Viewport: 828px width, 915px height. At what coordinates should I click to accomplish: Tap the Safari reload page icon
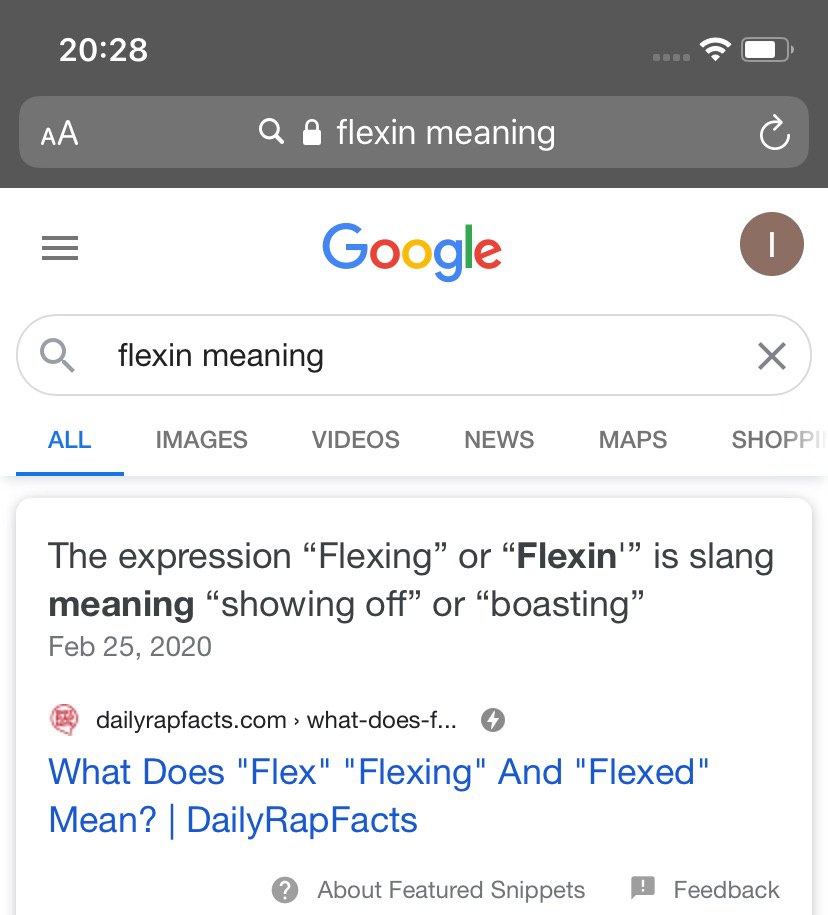coord(774,133)
